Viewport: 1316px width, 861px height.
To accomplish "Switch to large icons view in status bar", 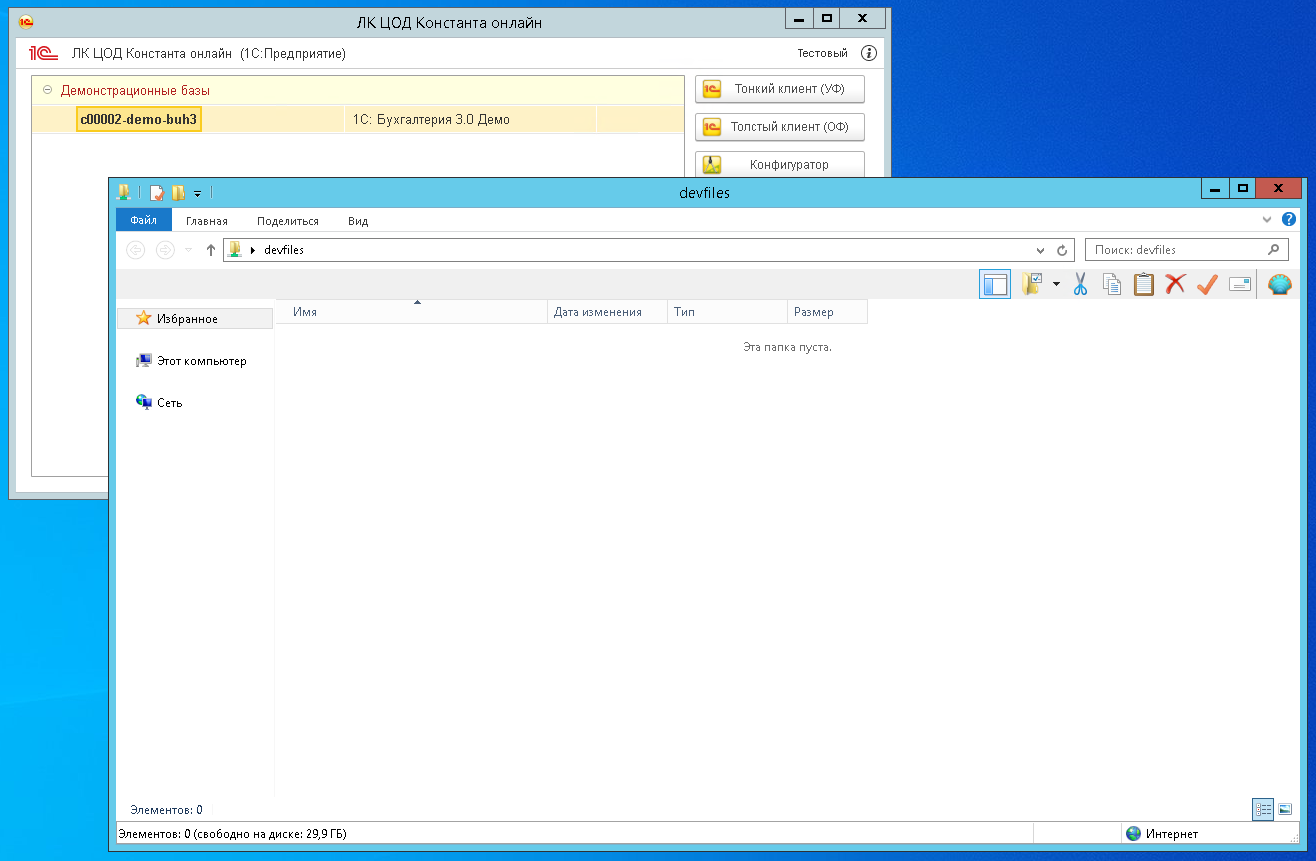I will [1286, 809].
